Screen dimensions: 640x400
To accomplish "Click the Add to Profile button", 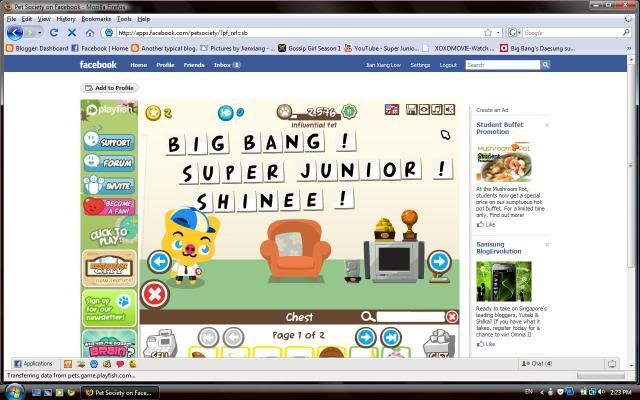I will [109, 88].
